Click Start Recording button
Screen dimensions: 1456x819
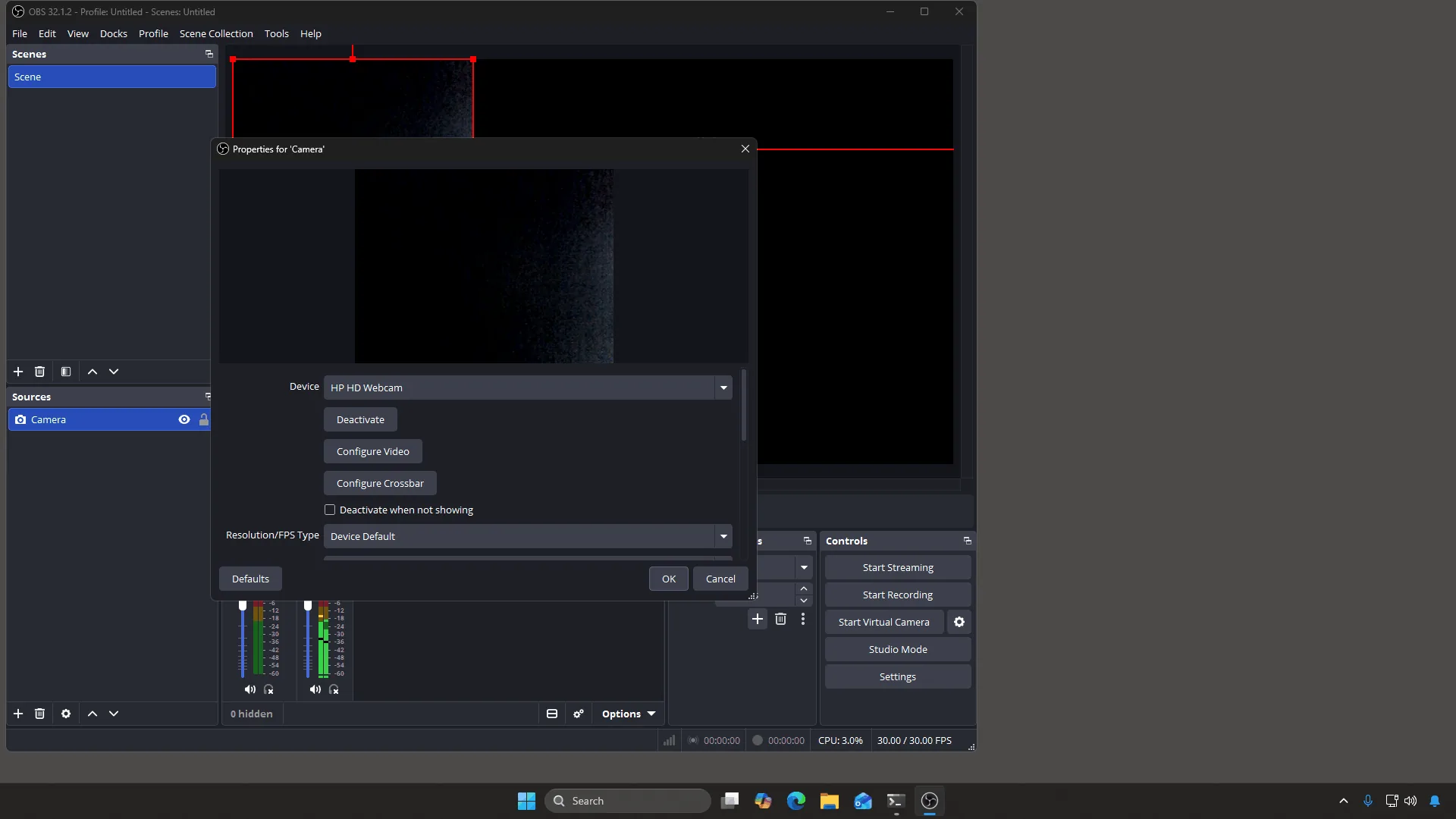(x=898, y=595)
